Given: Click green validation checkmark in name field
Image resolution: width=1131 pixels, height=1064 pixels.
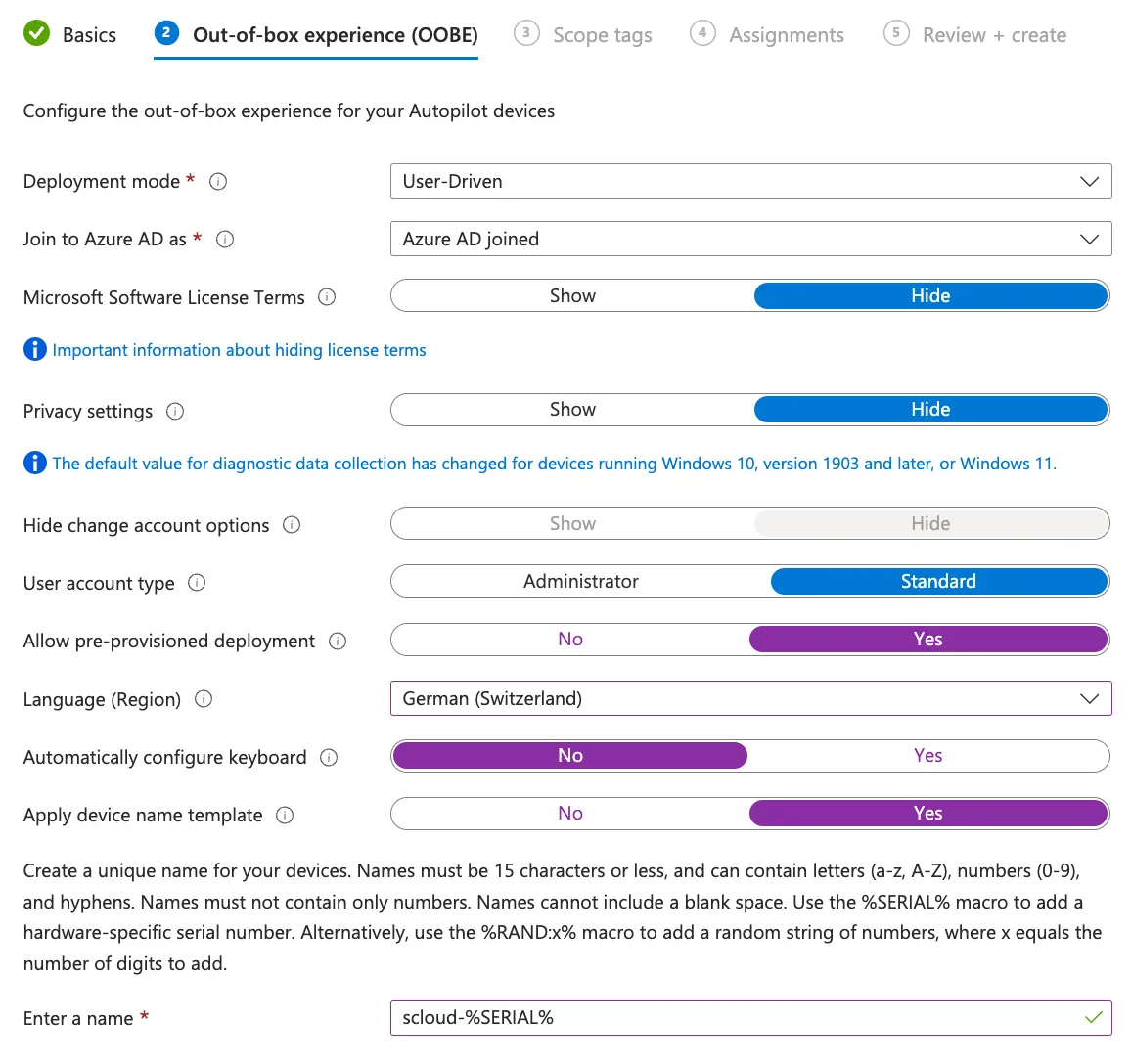Looking at the screenshot, I should point(1094,1017).
